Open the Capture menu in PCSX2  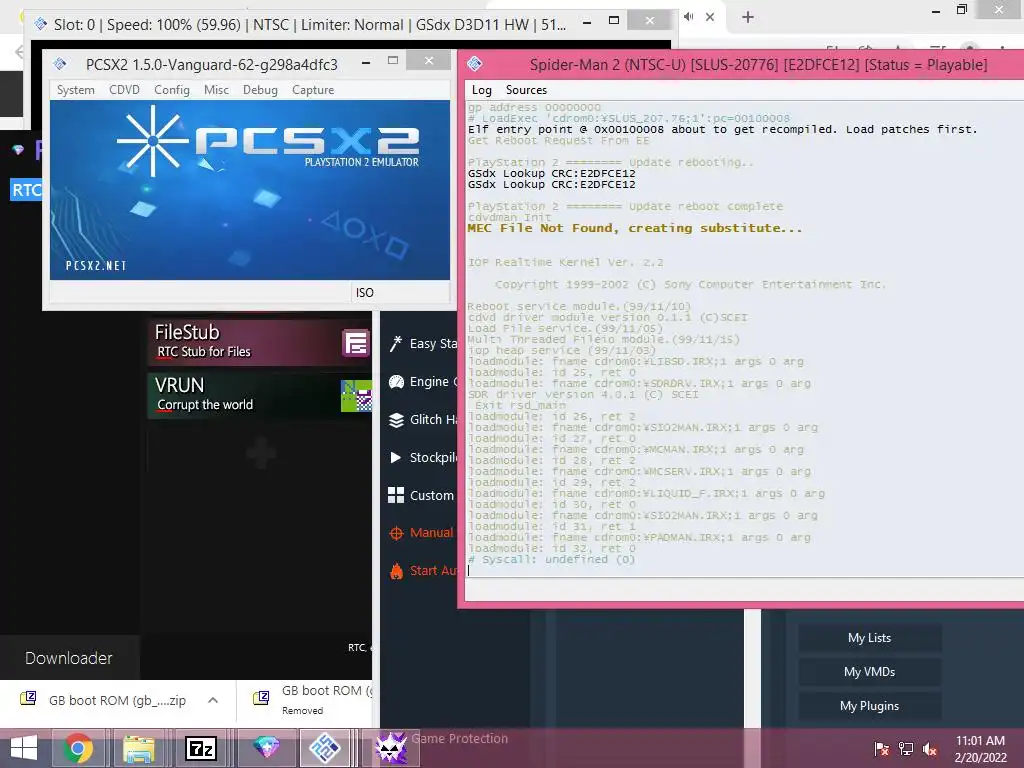pos(313,89)
